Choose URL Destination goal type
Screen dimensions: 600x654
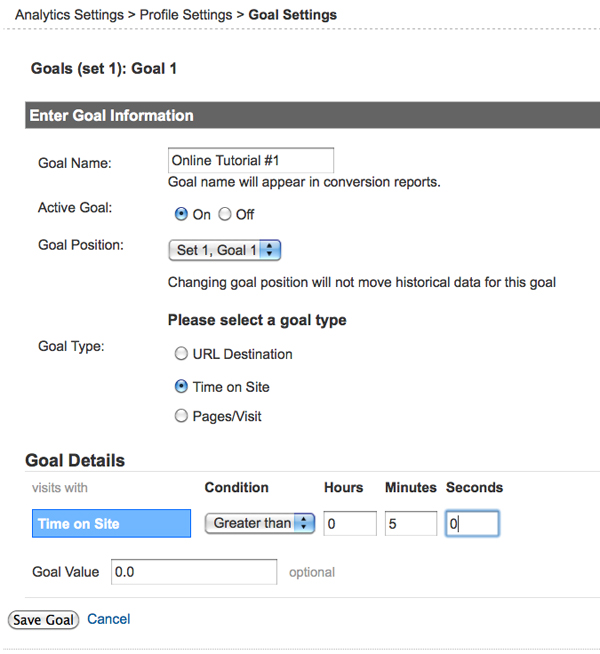(181, 353)
